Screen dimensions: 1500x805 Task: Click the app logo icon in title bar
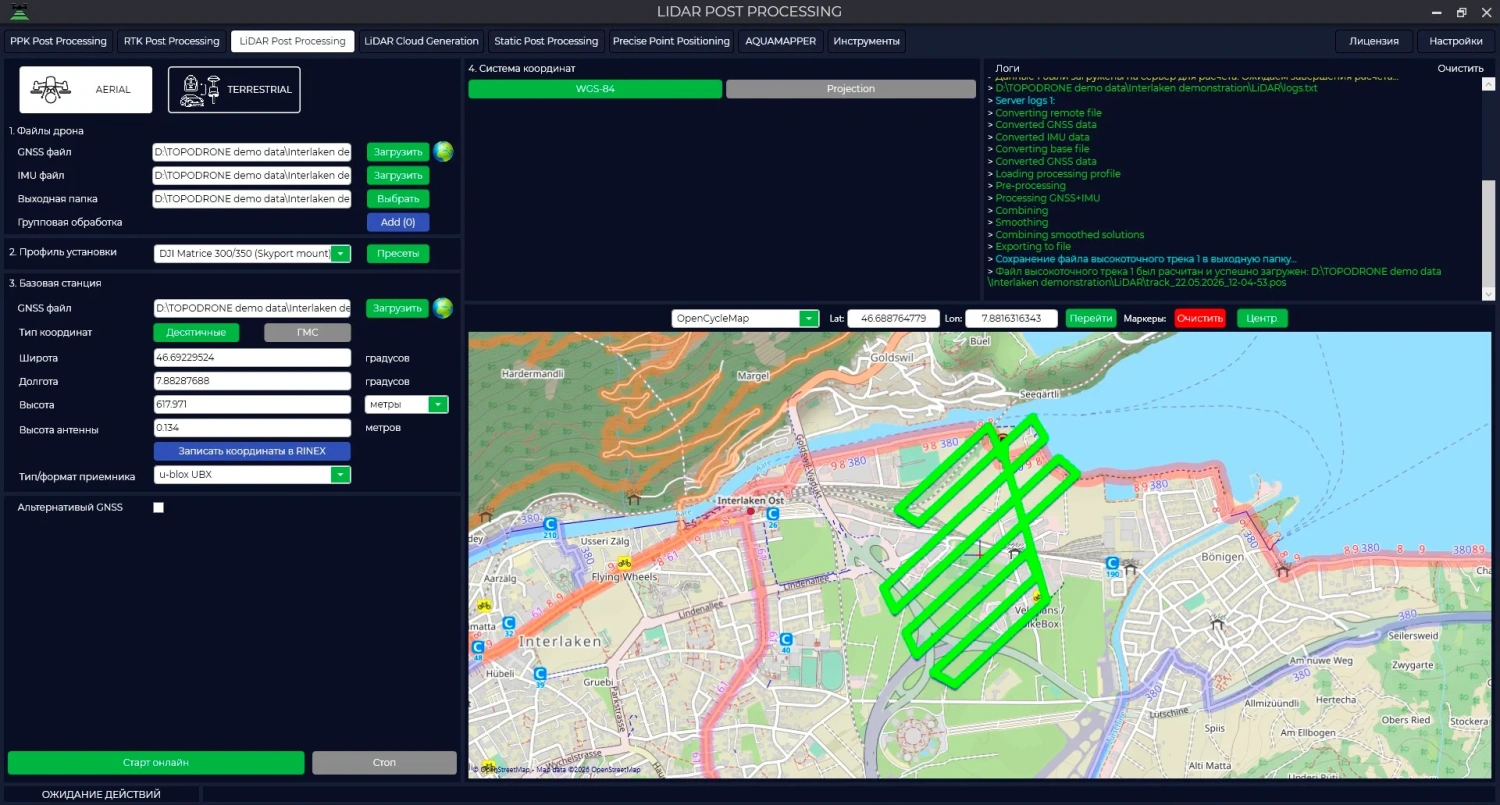[19, 12]
